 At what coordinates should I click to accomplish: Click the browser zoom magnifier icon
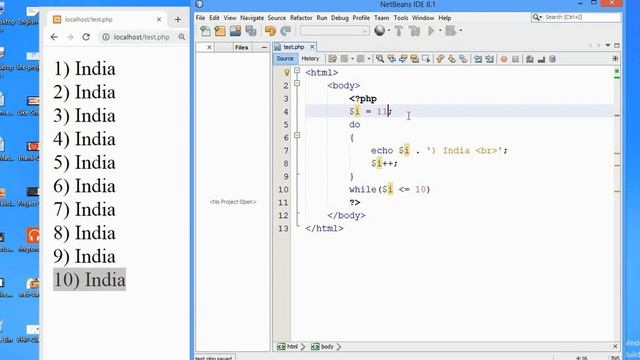[x=182, y=37]
